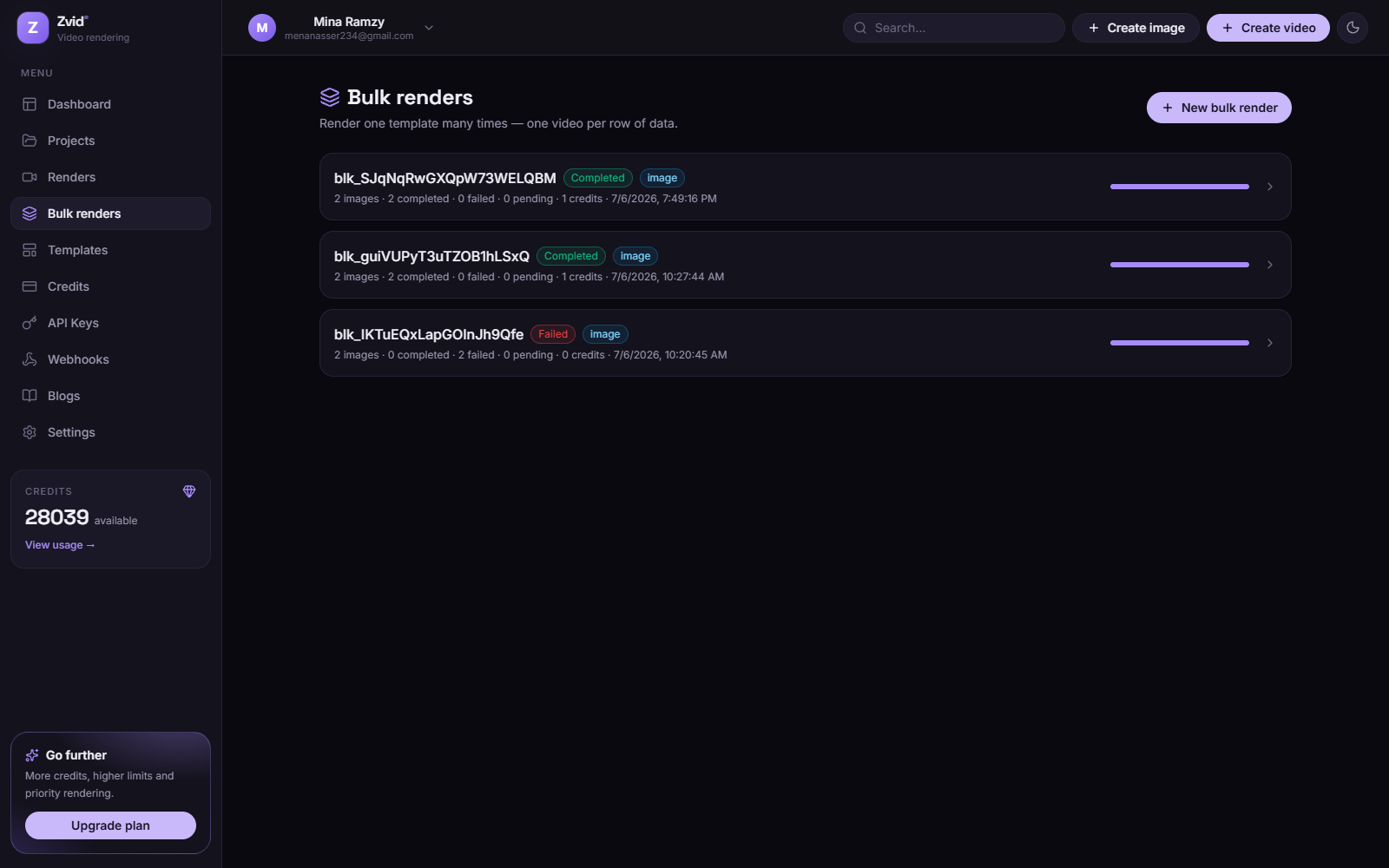Screen dimensions: 1389x868
Task: Select Bulk renders menu item
Action: coord(110,214)
